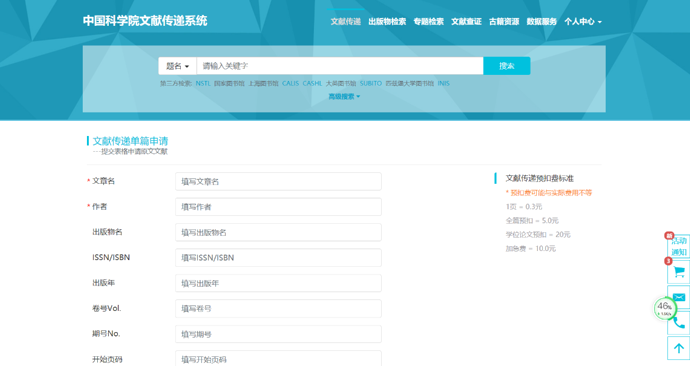Click the 搜索 search button
690x378 pixels.
[x=506, y=66]
